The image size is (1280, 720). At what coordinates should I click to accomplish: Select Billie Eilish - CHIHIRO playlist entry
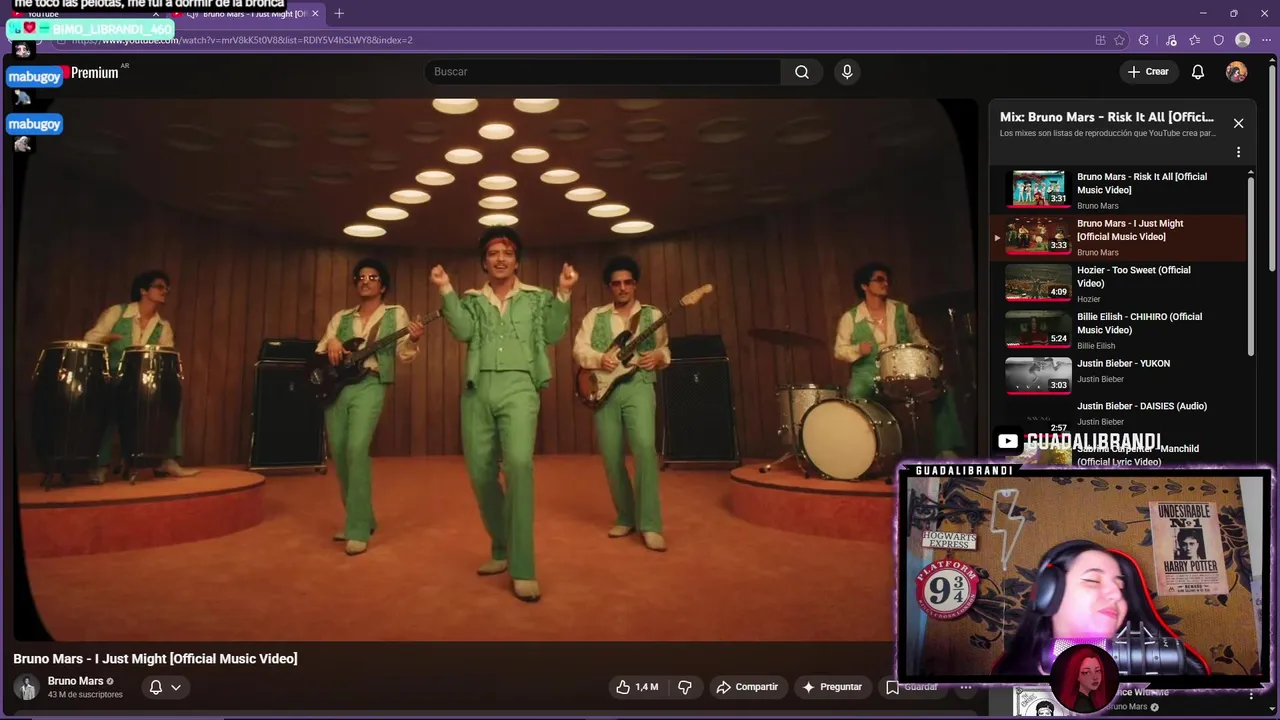(x=1120, y=330)
